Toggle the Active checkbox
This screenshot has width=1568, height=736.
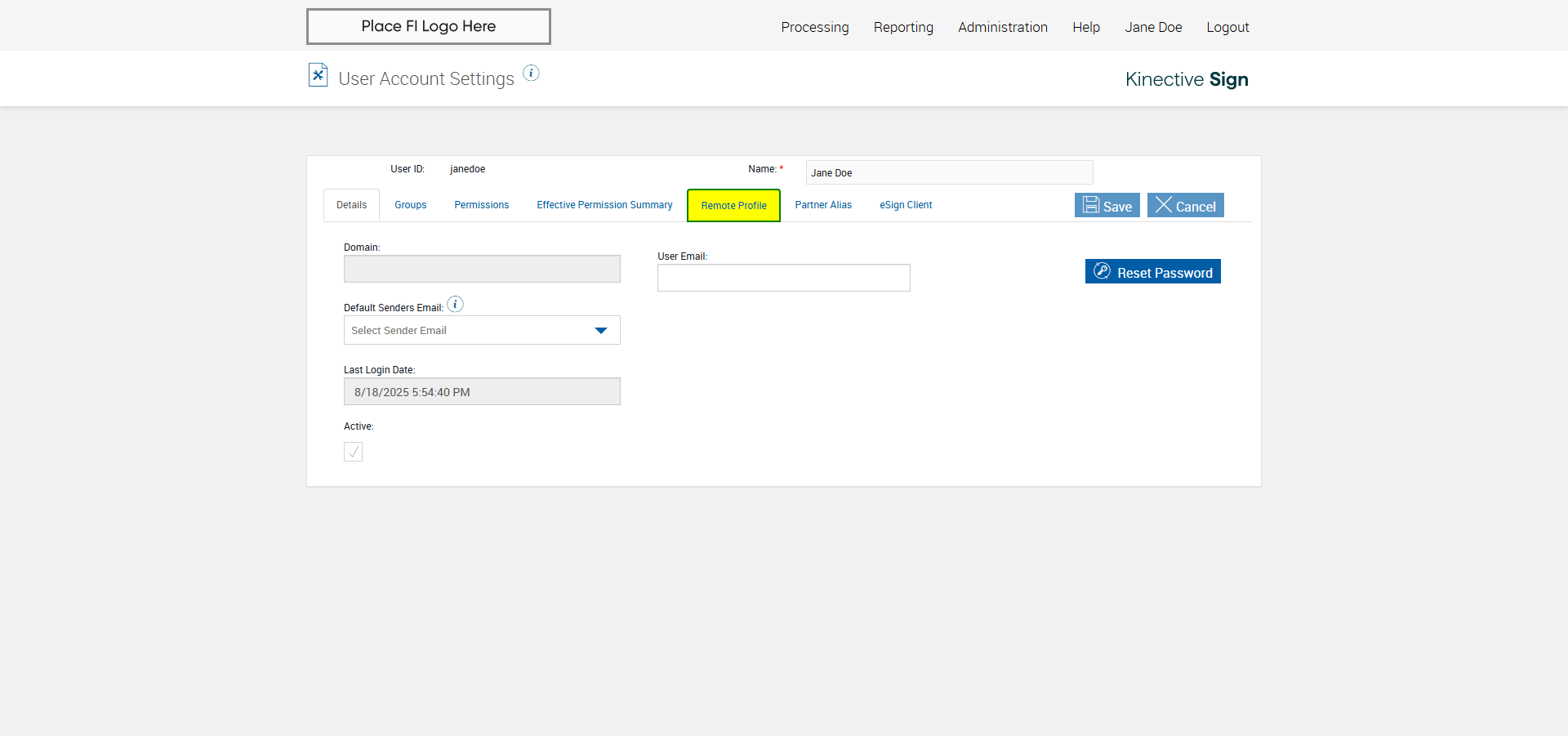(353, 452)
